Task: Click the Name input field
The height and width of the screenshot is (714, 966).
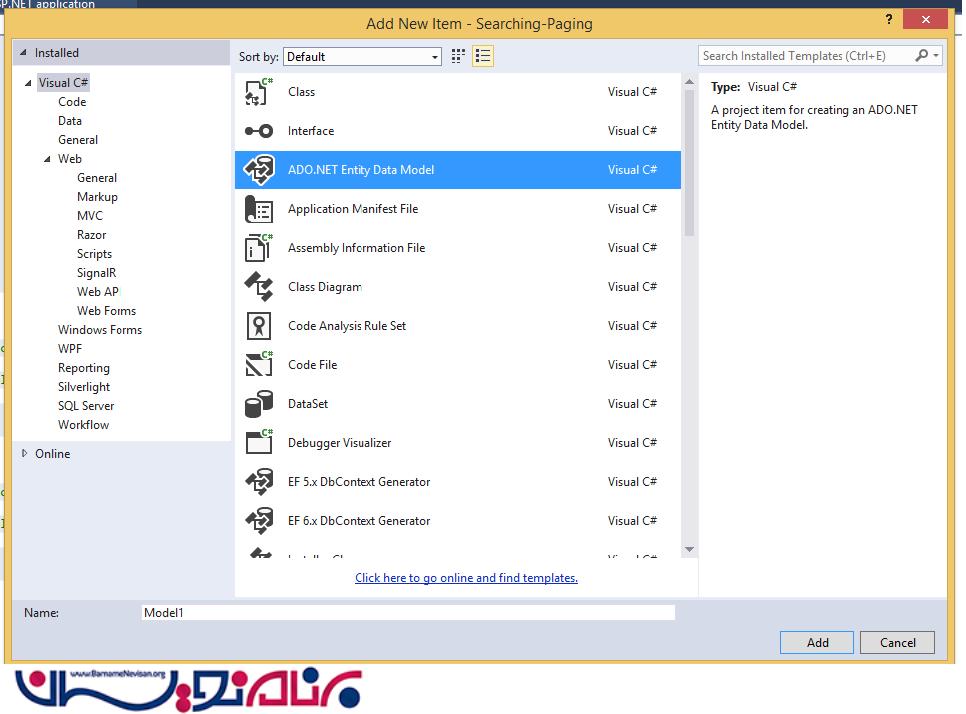Action: (408, 613)
